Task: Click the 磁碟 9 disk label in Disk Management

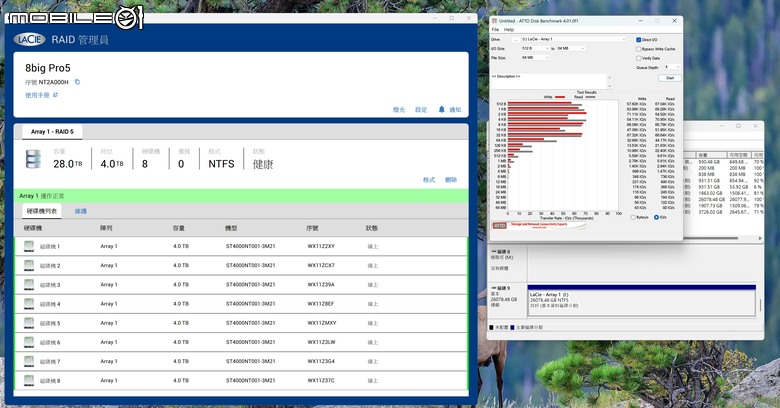Action: pos(503,288)
